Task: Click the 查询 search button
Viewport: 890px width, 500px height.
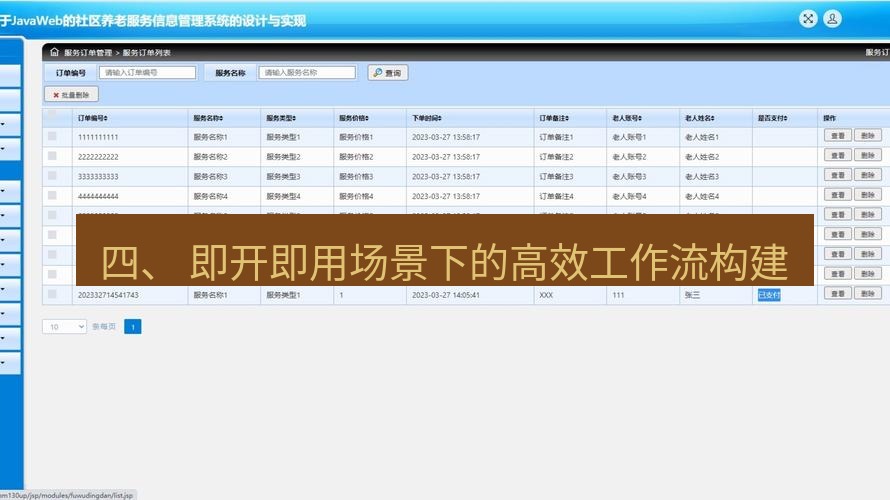Action: coord(388,73)
